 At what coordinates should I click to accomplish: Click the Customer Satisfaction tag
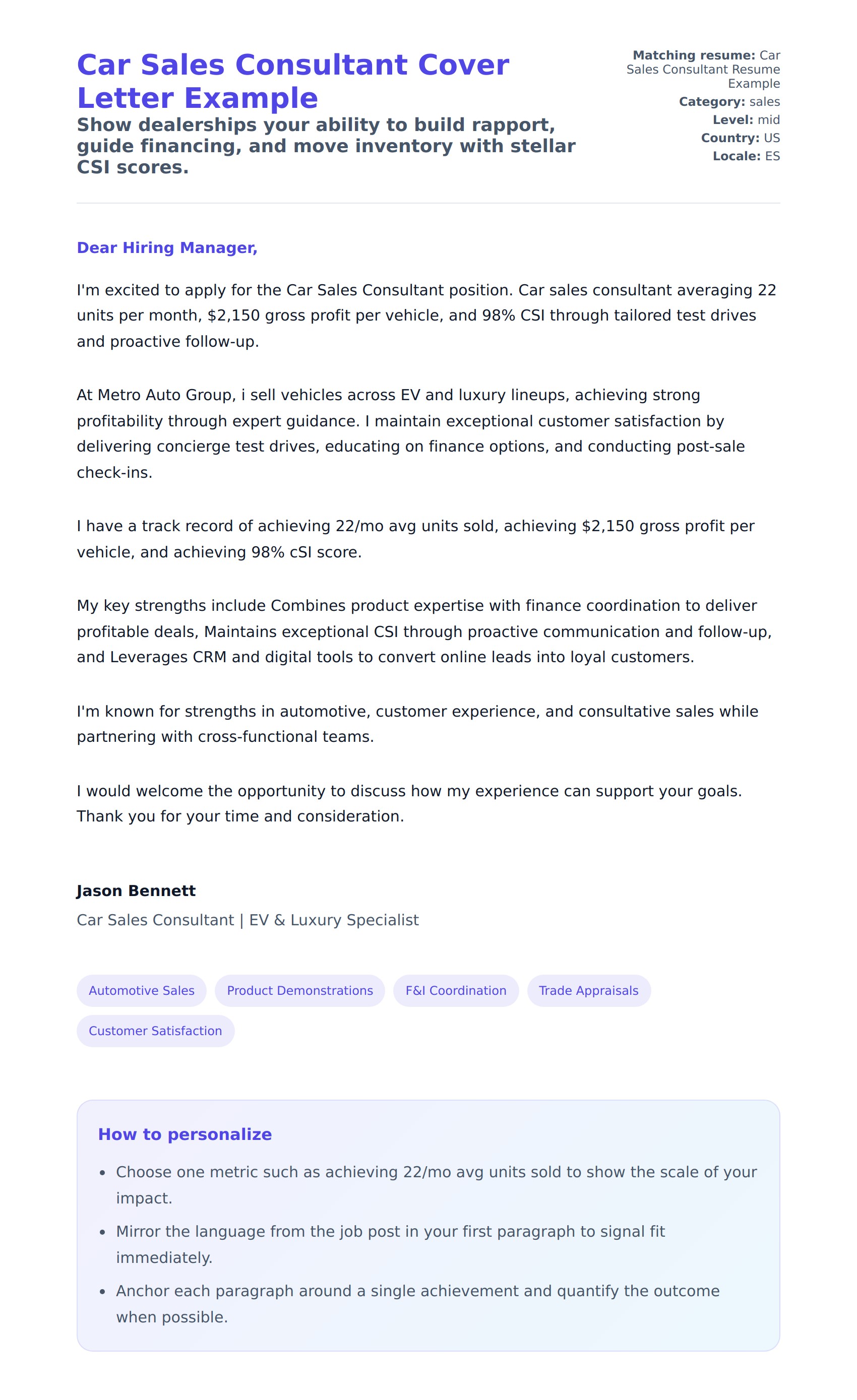tap(155, 1031)
